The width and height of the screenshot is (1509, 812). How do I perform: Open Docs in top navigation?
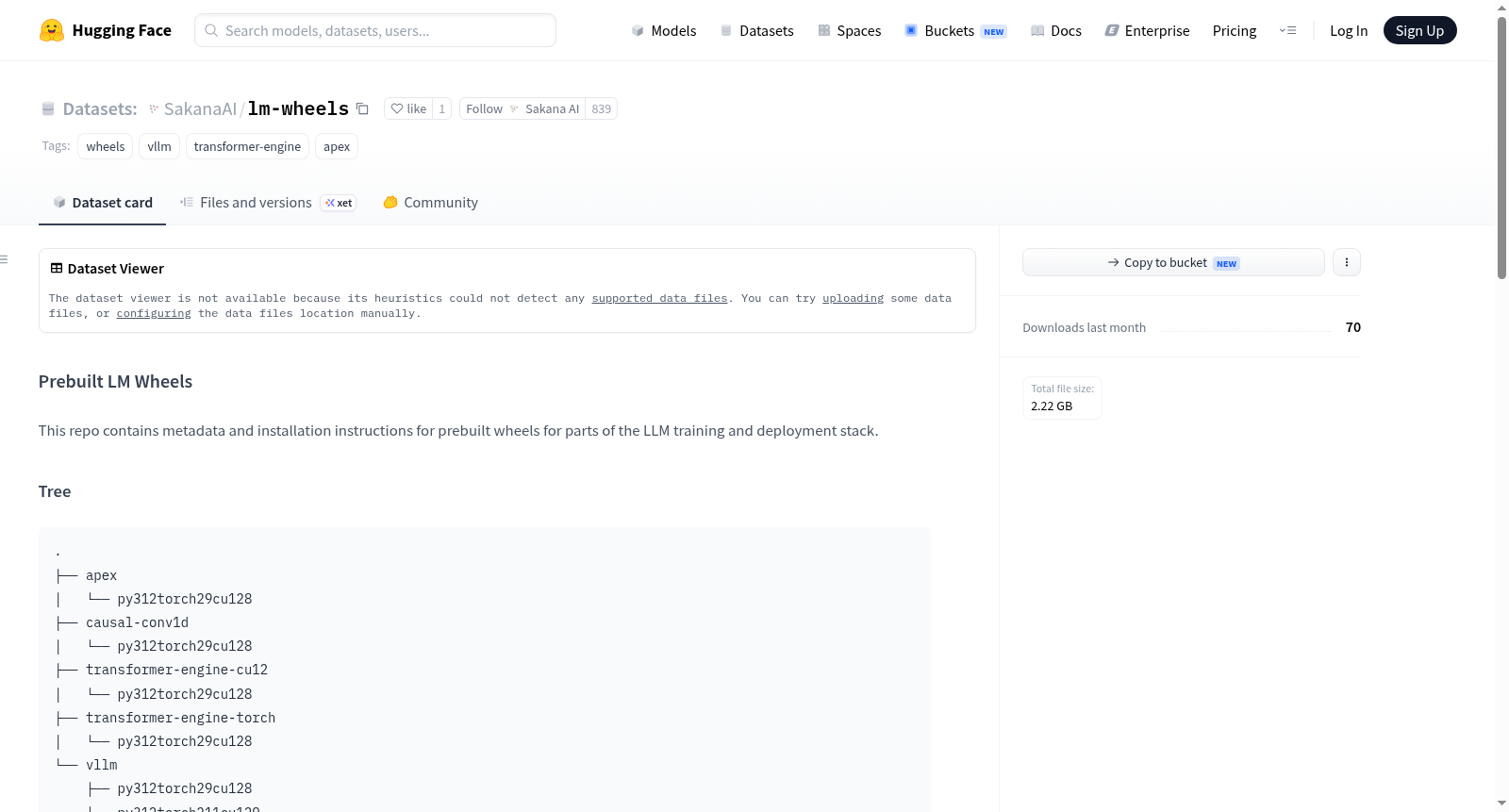pos(1056,30)
